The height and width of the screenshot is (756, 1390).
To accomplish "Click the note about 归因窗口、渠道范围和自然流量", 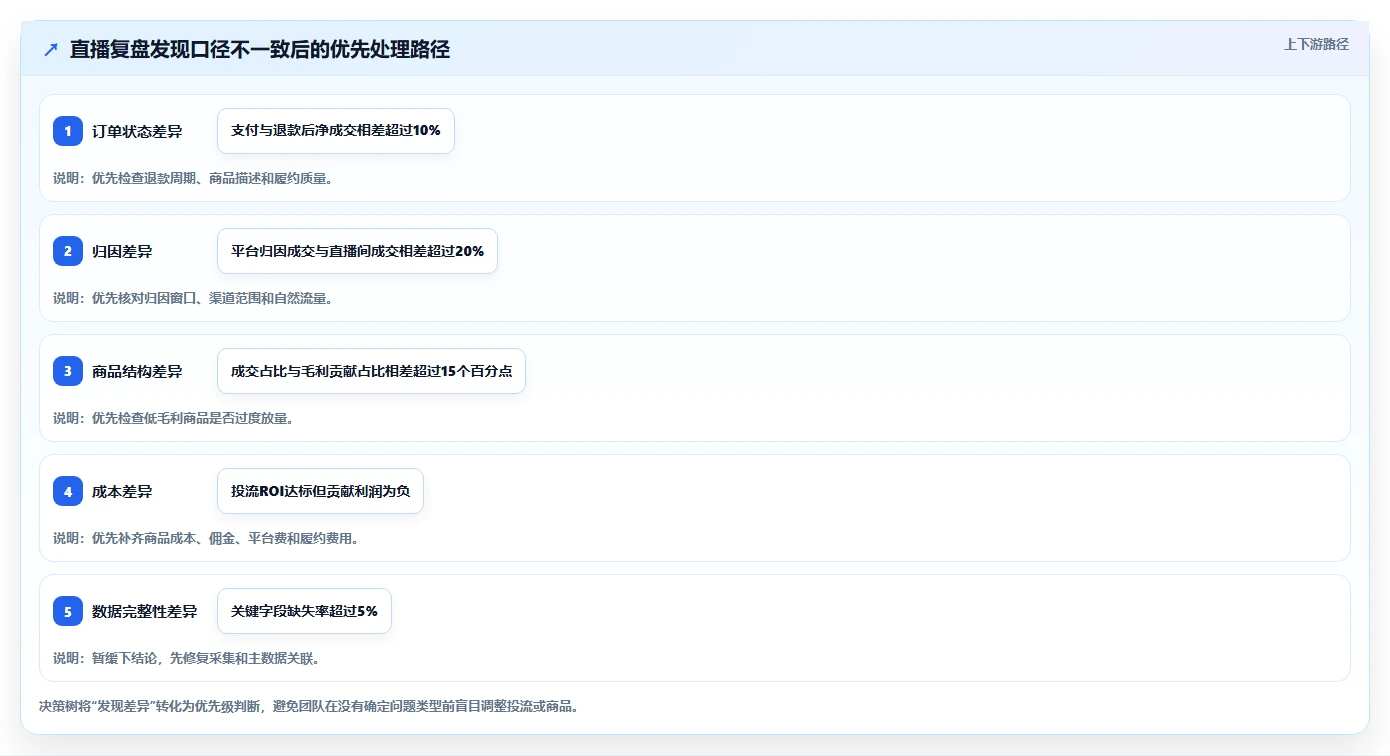I will click(193, 298).
